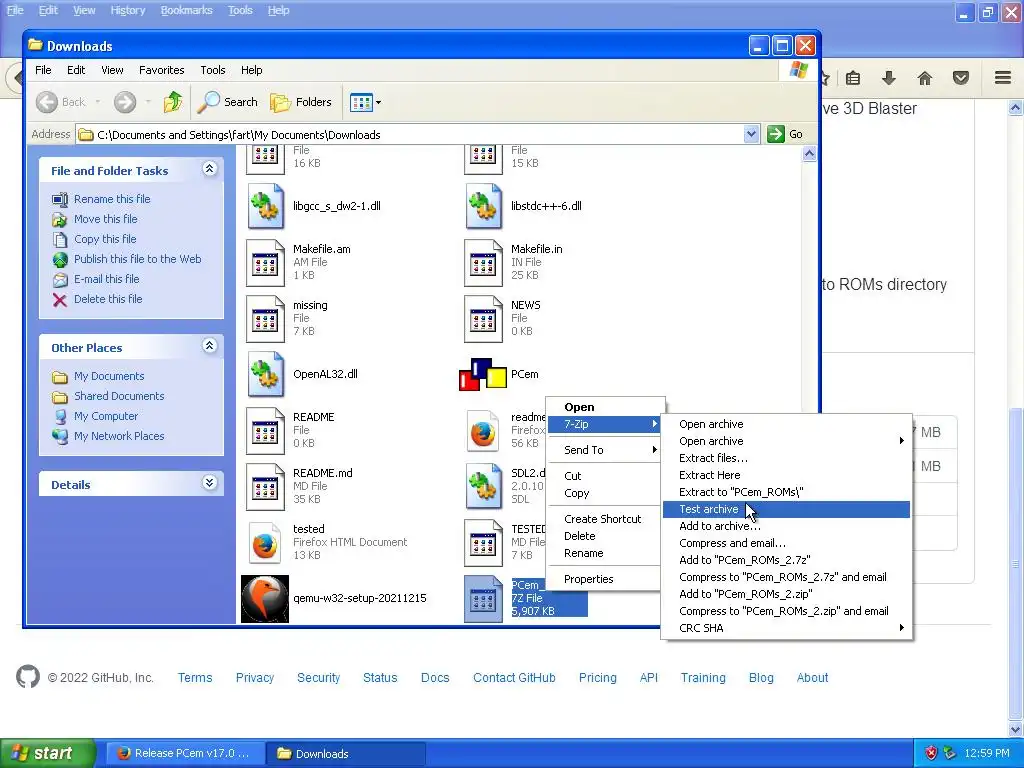Screen dimensions: 1024x768
Task: Choose Copy in the context menu
Action: (604, 493)
